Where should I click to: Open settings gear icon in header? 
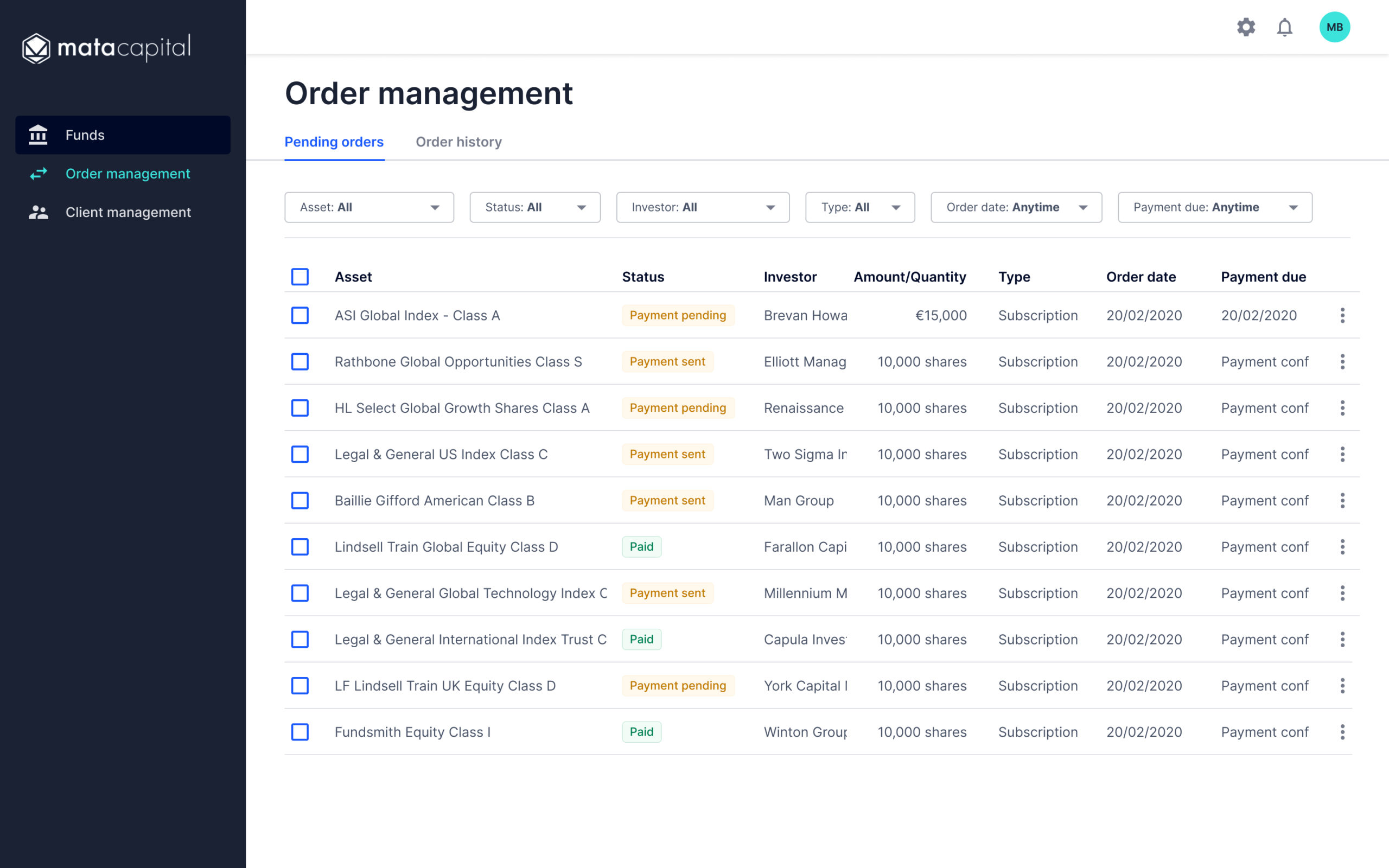pos(1246,27)
